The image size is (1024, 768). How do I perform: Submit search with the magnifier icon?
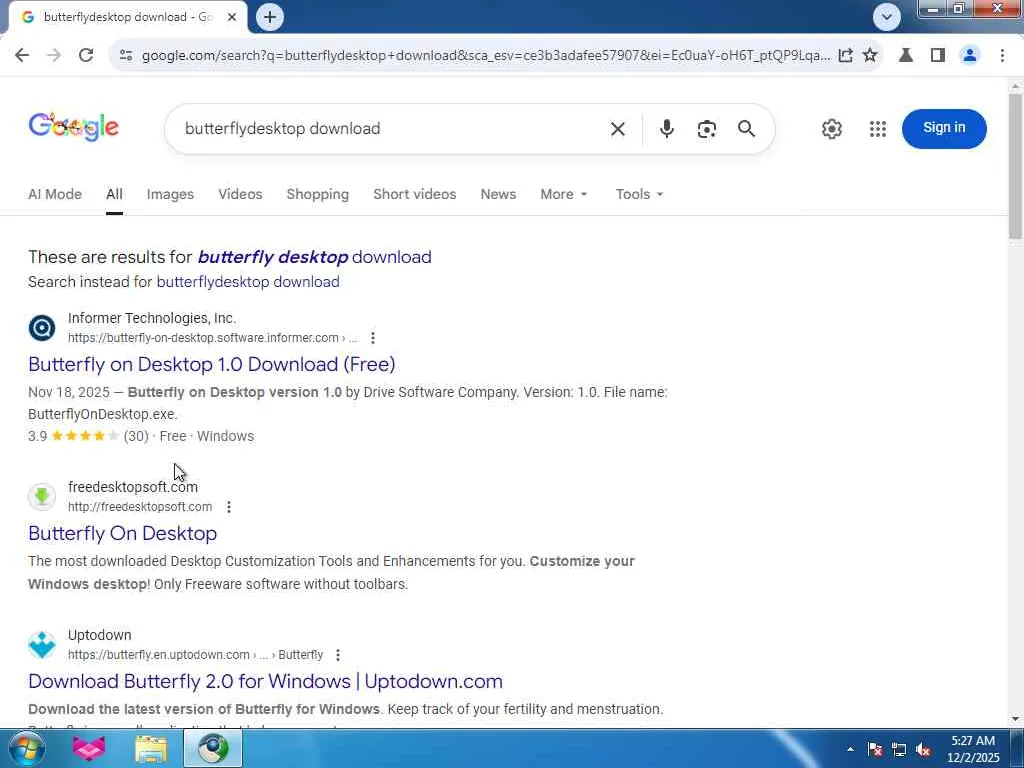click(746, 129)
